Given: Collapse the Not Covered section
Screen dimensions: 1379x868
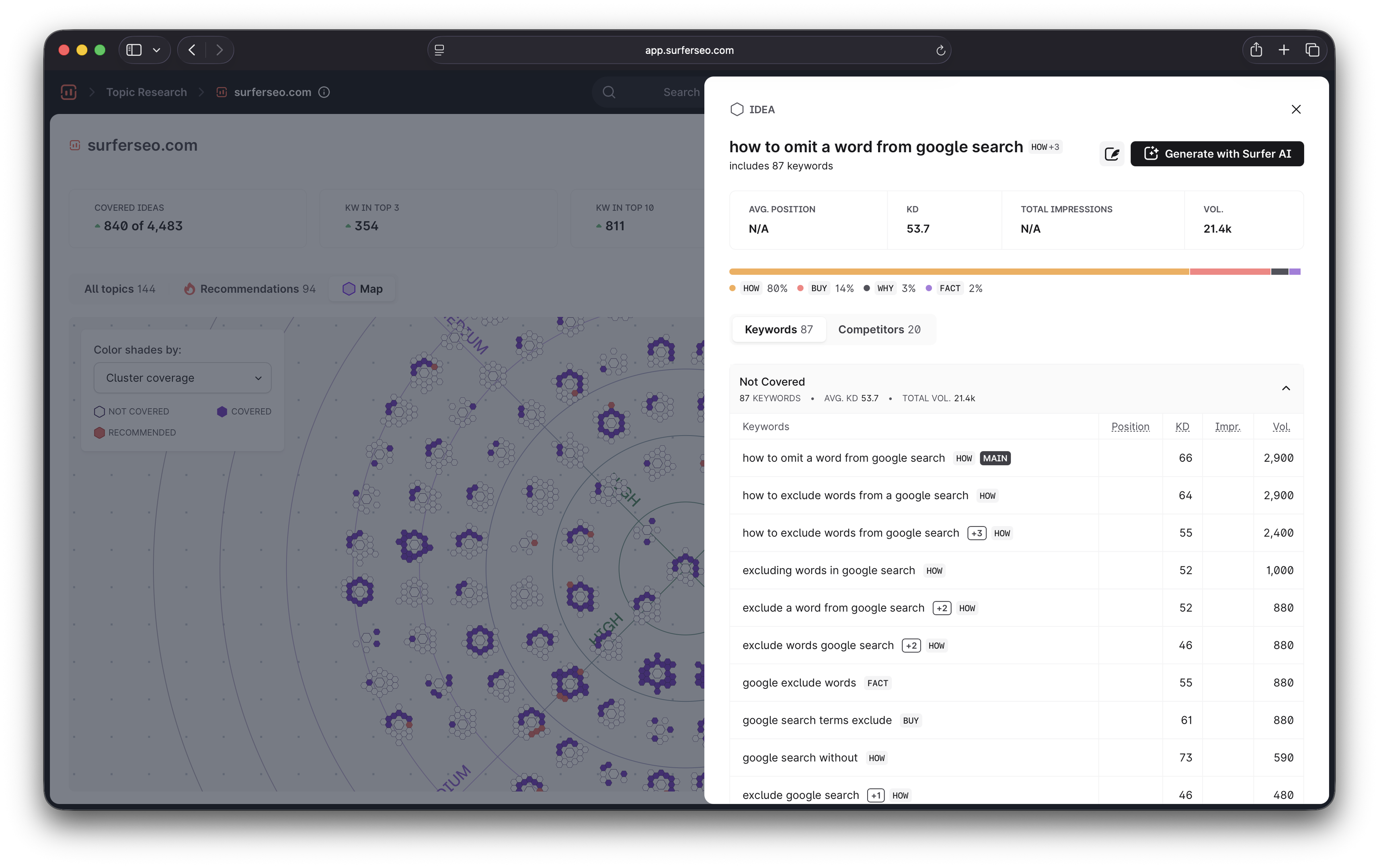Looking at the screenshot, I should pos(1286,388).
